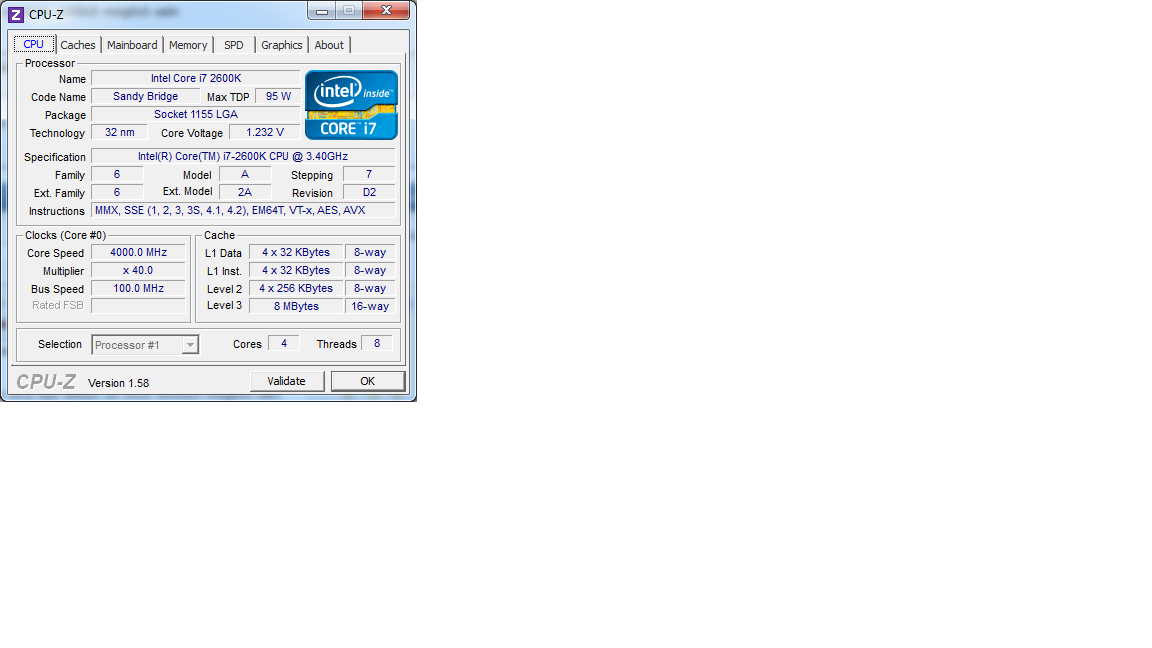Minimize the CPU-Z window
1152x648 pixels.
(x=322, y=10)
